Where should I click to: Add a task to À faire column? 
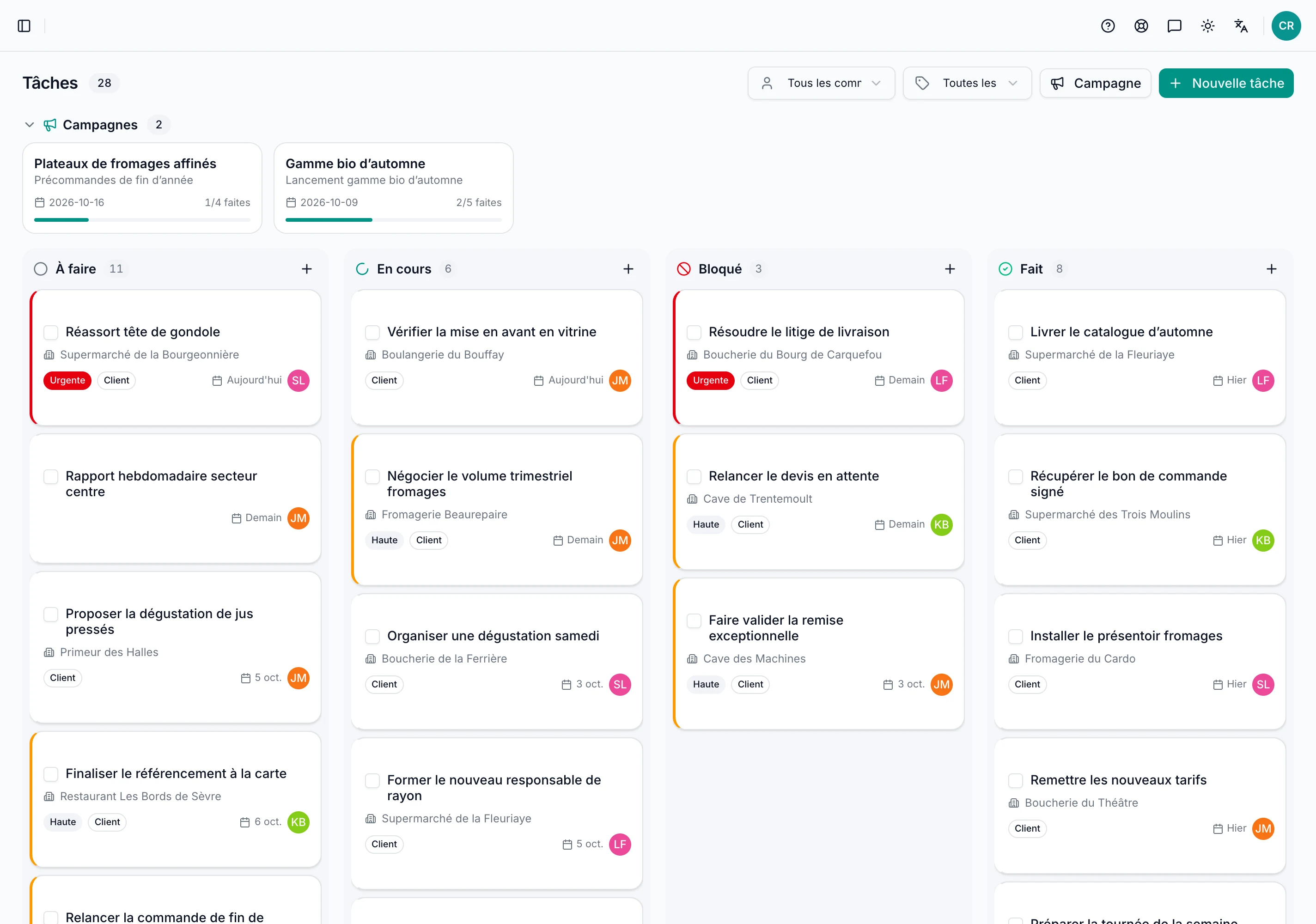(x=307, y=269)
